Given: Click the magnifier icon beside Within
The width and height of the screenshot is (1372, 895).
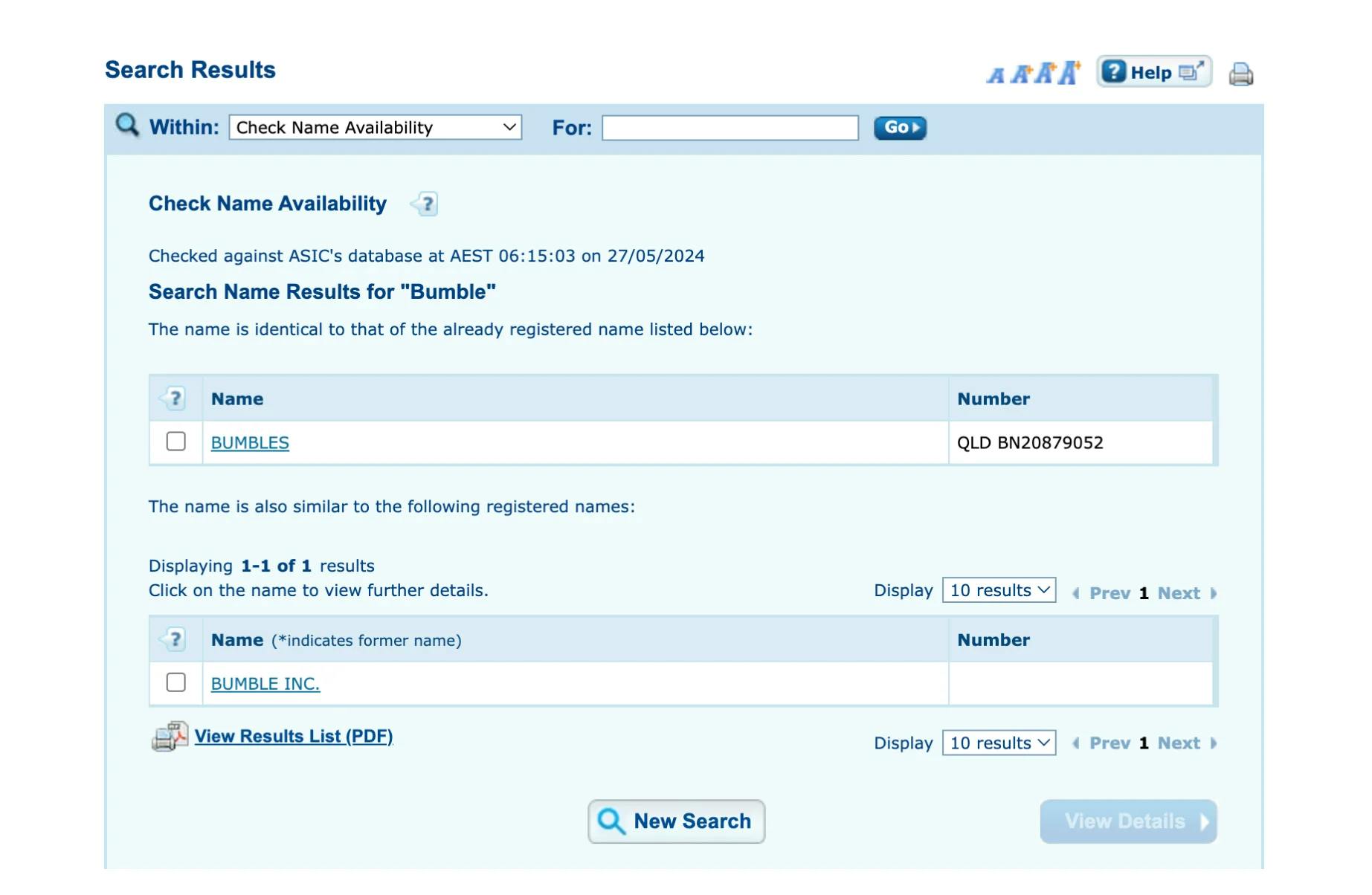Looking at the screenshot, I should coord(127,125).
